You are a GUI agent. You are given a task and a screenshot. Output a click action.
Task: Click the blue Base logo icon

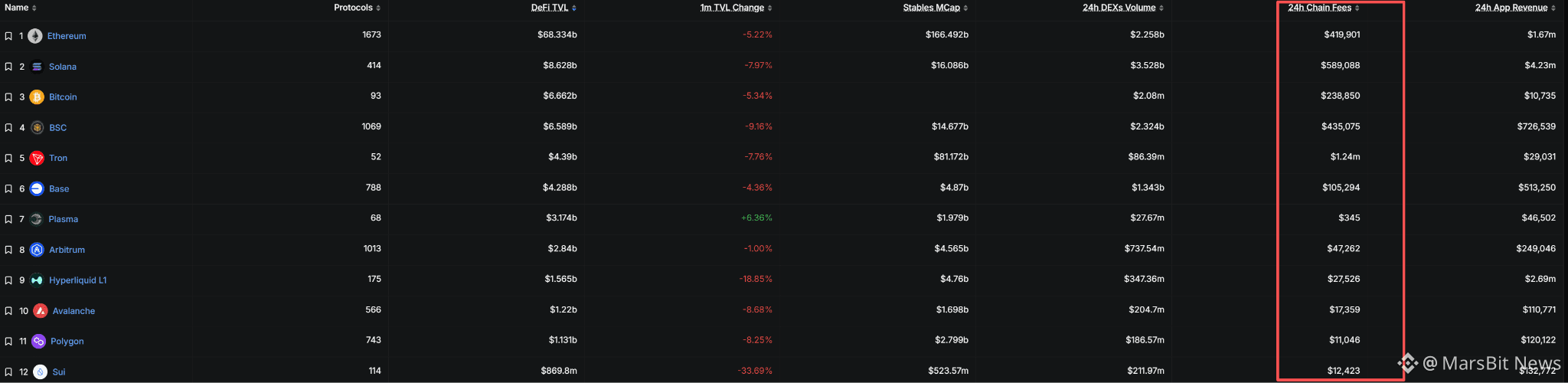pos(37,188)
